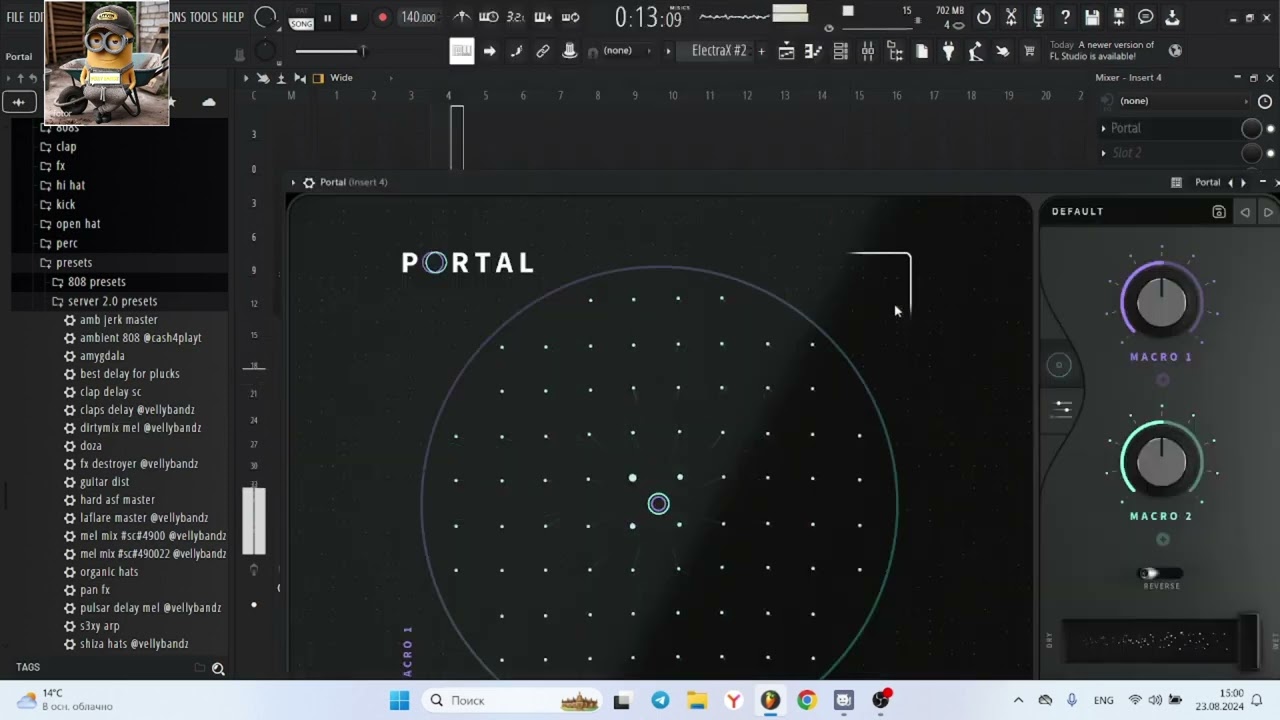Click the DEFAULT preset name in Portal
The image size is (1280, 720).
pos(1077,212)
